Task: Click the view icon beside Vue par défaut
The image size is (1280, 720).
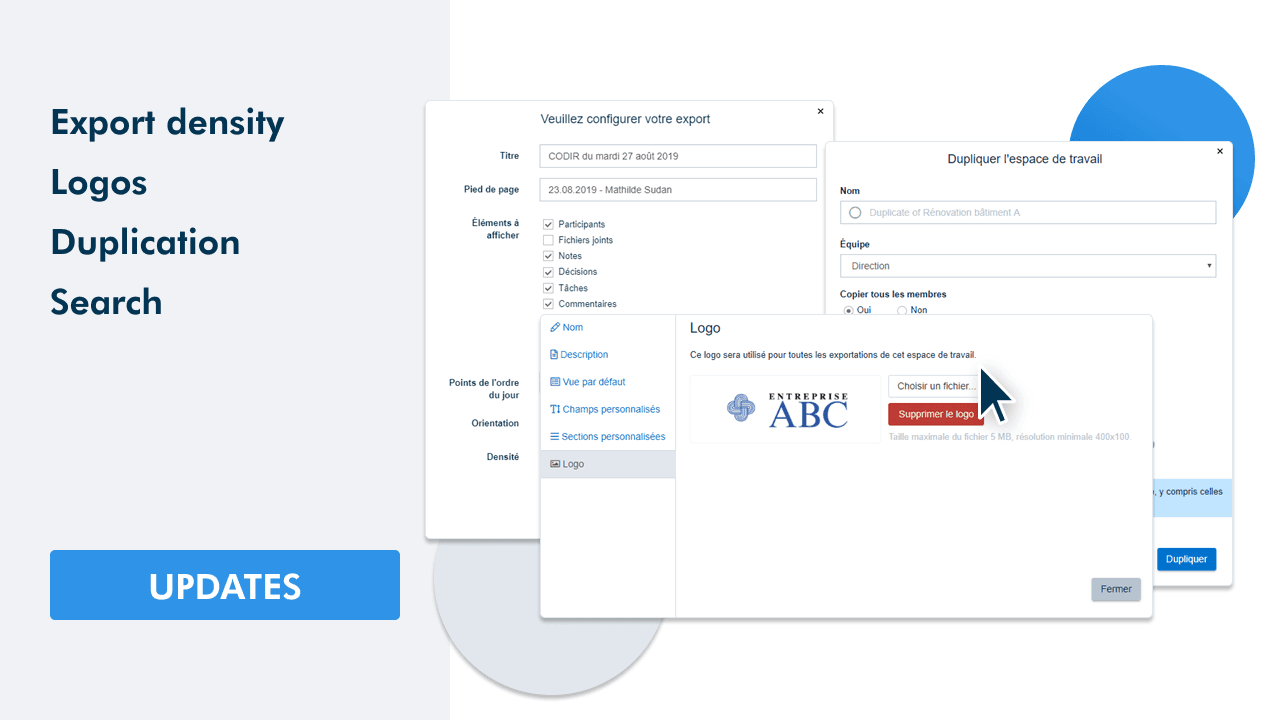Action: point(555,382)
